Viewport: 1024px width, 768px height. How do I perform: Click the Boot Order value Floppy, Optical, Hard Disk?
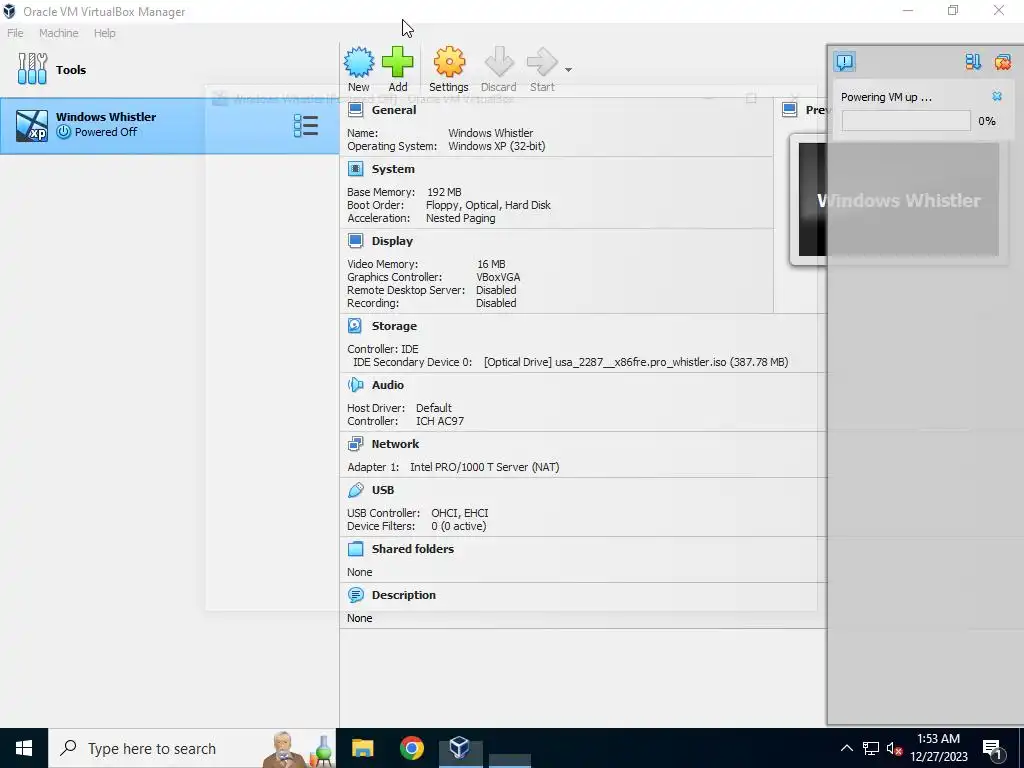pyautogui.click(x=488, y=205)
